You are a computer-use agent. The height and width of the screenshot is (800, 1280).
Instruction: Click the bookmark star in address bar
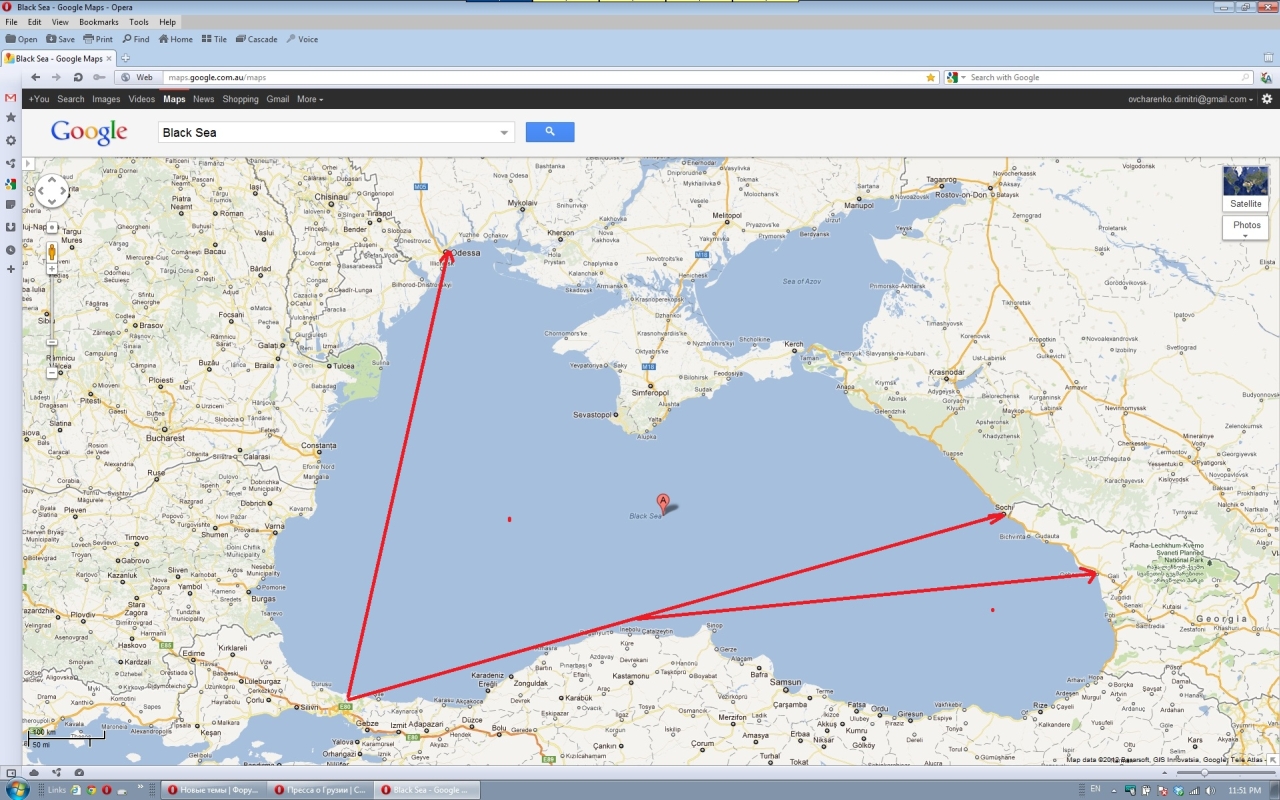pyautogui.click(x=931, y=77)
